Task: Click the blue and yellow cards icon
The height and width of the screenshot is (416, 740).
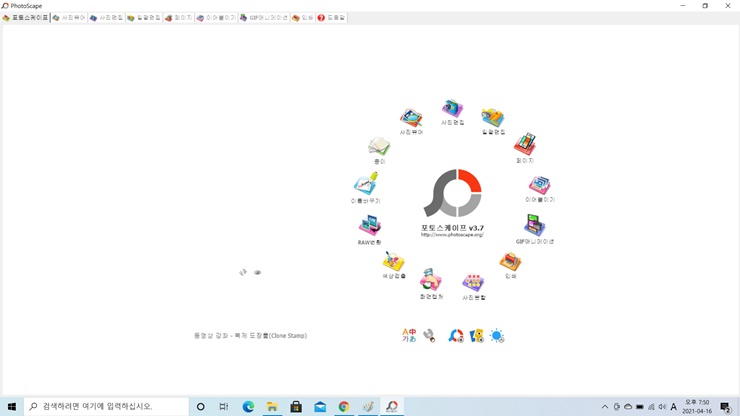Action: (x=477, y=336)
